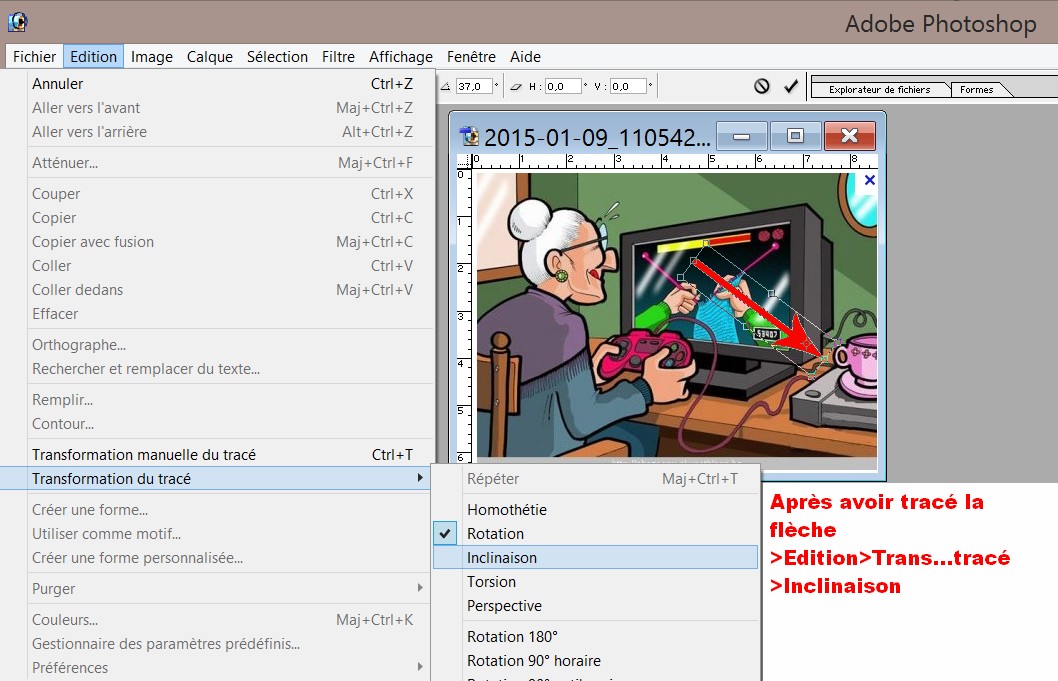Image resolution: width=1058 pixels, height=681 pixels.
Task: Choose Annuler in the Edition menu
Action: tap(217, 84)
